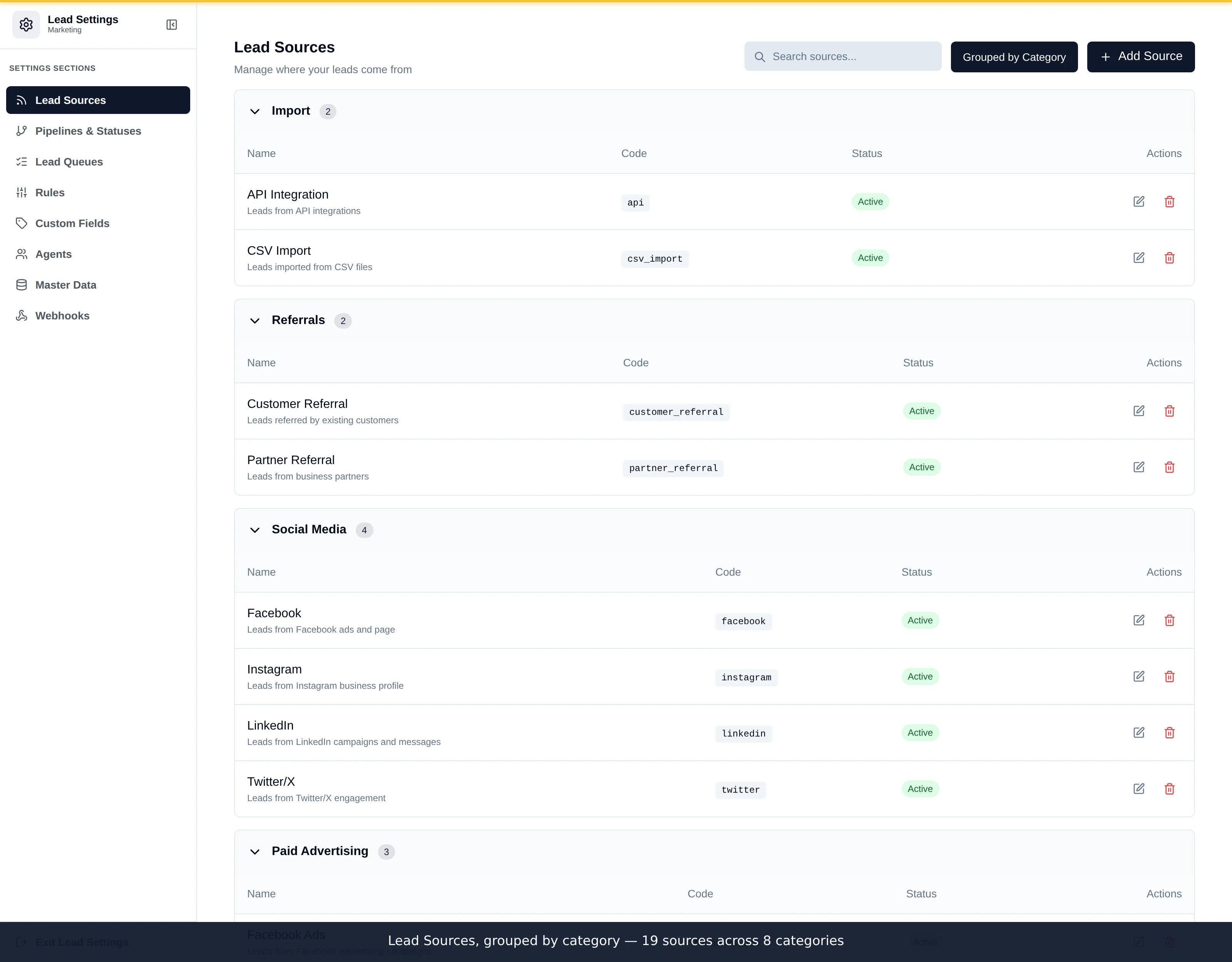This screenshot has height=962, width=1232.
Task: Open Rules settings section
Action: (x=98, y=193)
